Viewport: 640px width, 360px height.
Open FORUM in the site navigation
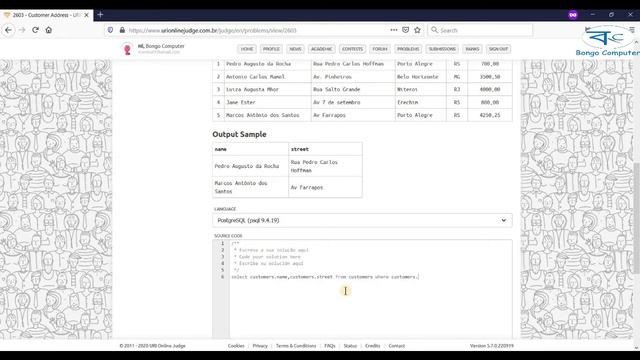(380, 49)
